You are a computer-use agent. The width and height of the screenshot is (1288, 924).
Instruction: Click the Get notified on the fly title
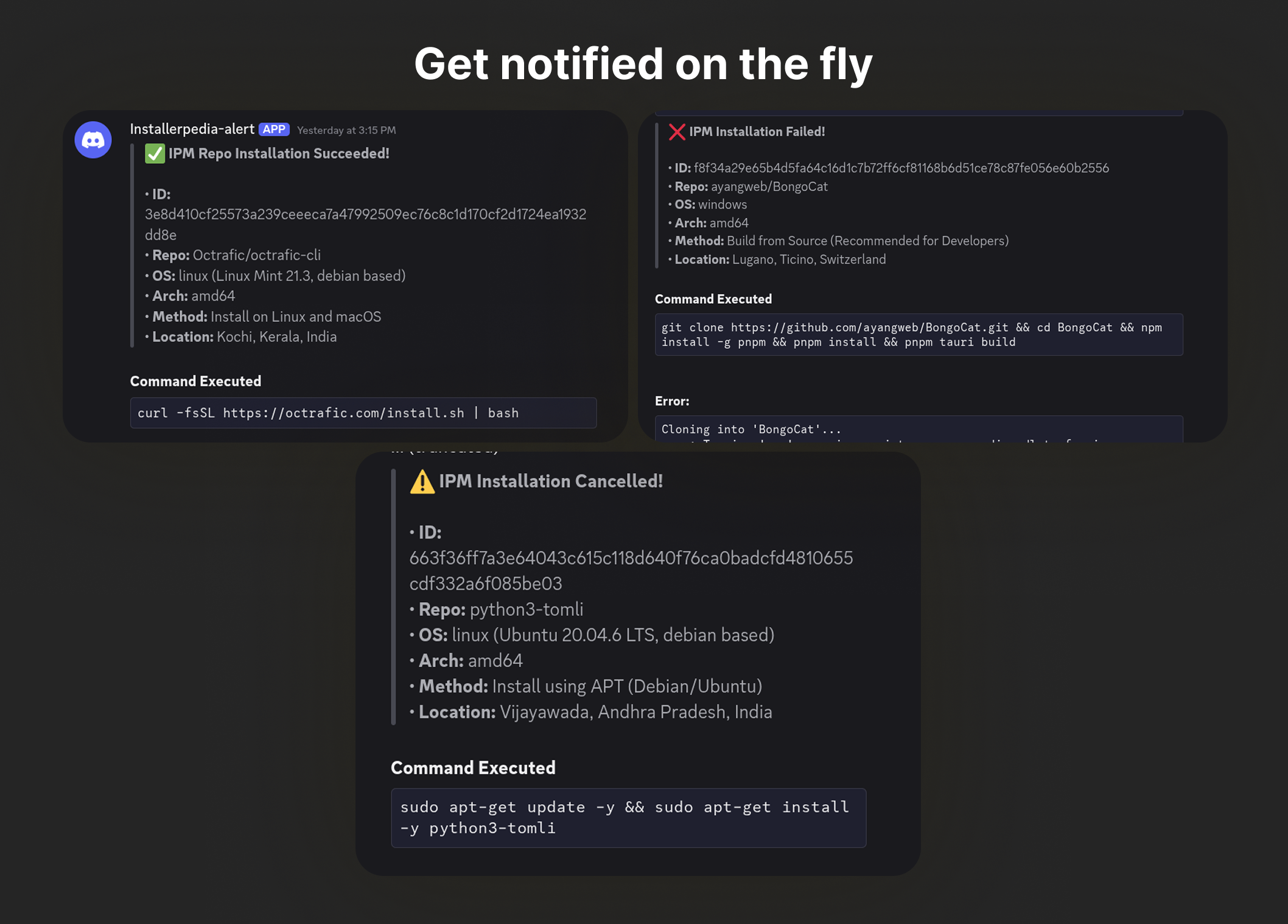point(643,64)
